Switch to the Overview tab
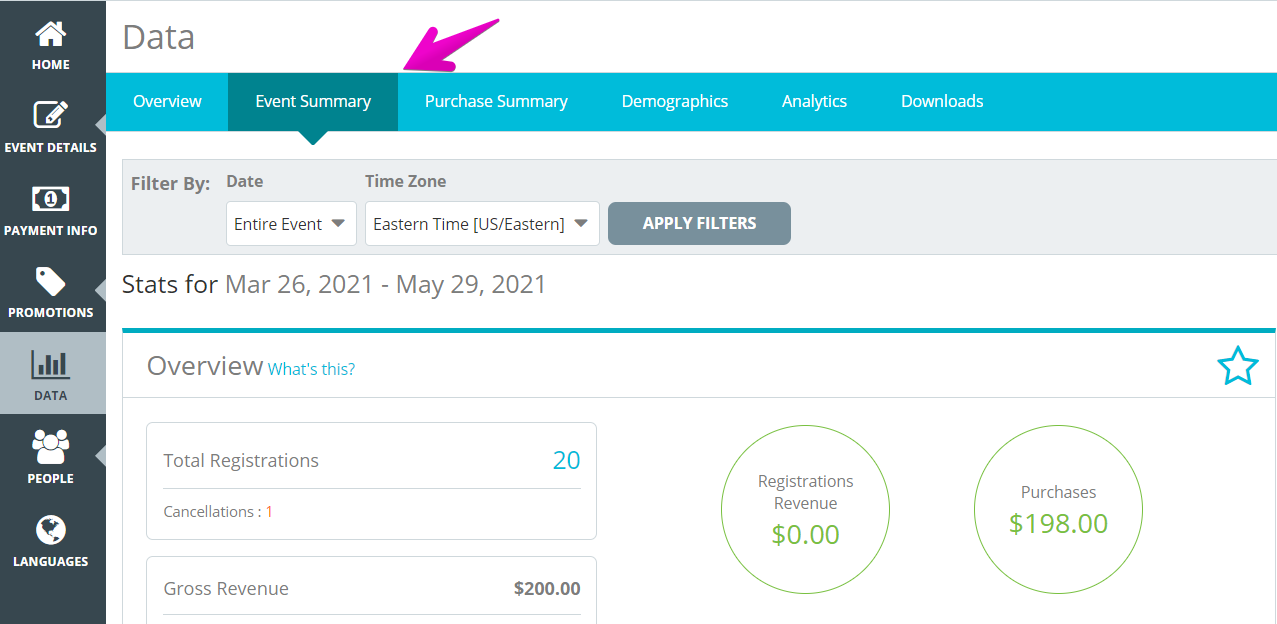This screenshot has width=1277, height=624. pos(167,101)
